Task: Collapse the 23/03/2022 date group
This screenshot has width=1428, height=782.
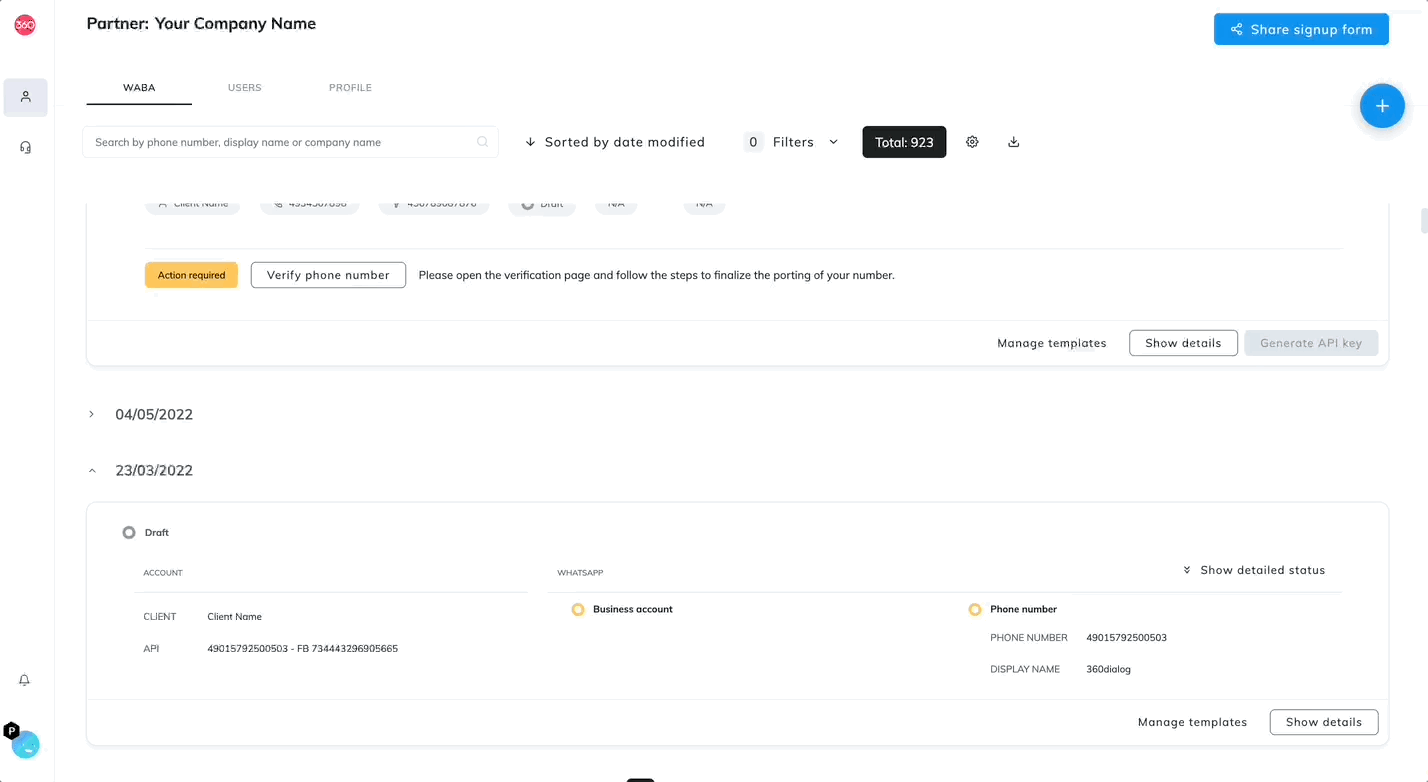Action: click(91, 470)
